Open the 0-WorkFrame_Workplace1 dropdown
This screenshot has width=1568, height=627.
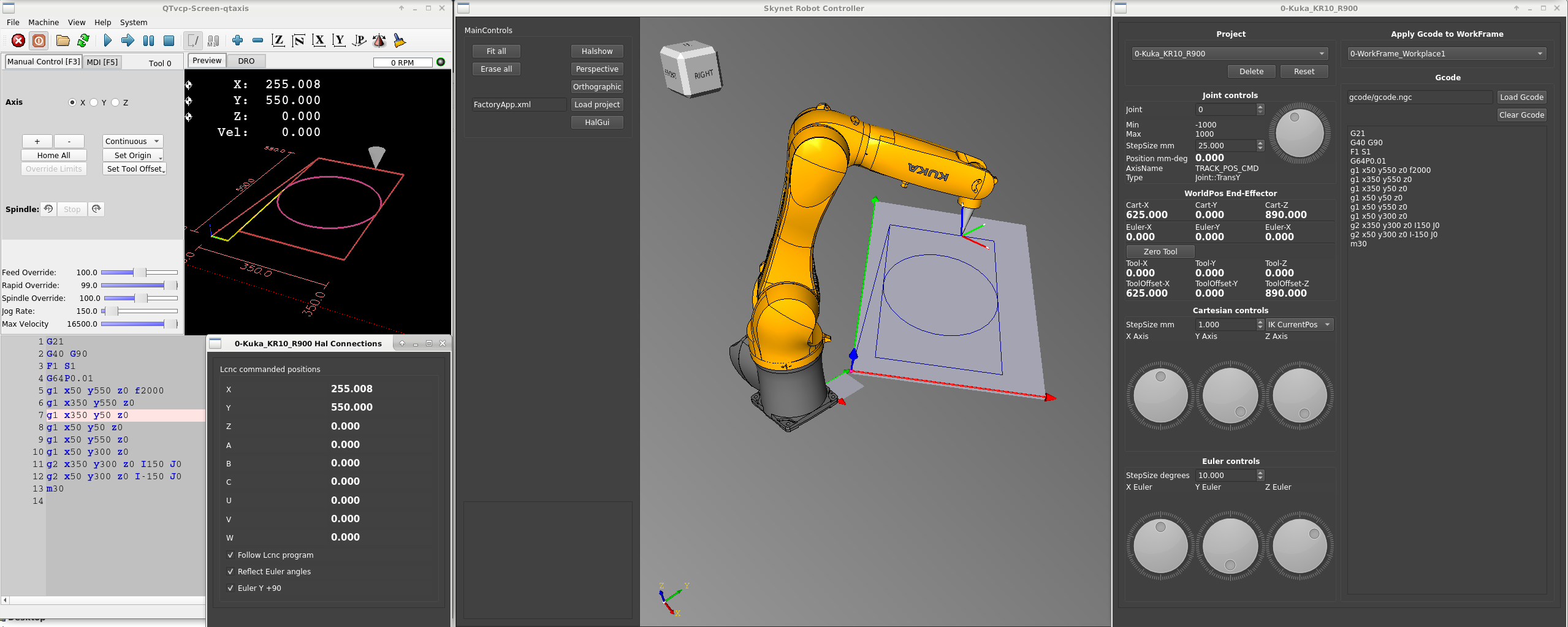(1447, 53)
